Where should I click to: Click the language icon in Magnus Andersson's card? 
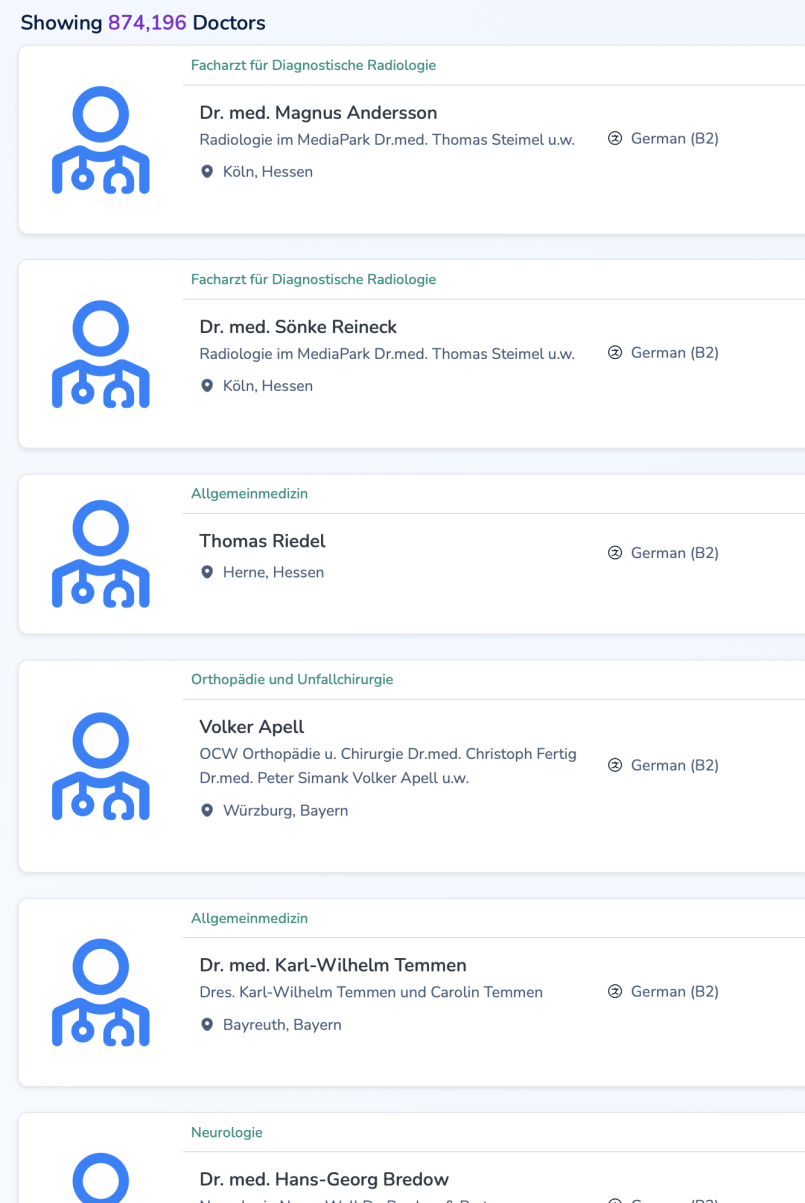(x=615, y=138)
